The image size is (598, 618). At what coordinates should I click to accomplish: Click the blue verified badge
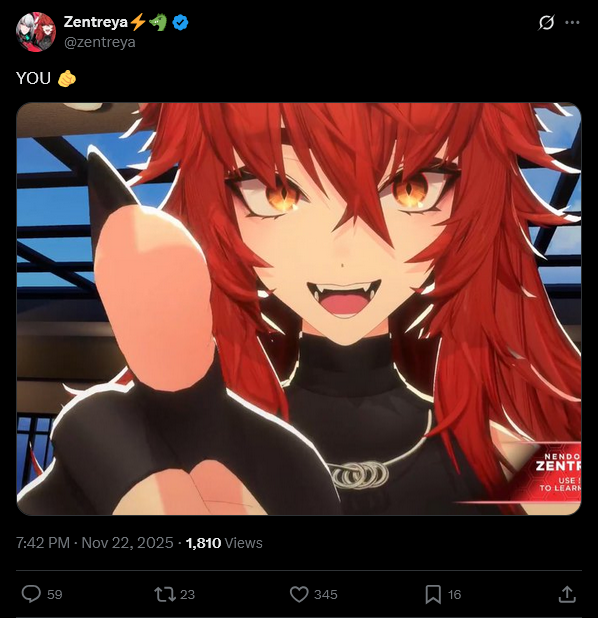[x=181, y=22]
